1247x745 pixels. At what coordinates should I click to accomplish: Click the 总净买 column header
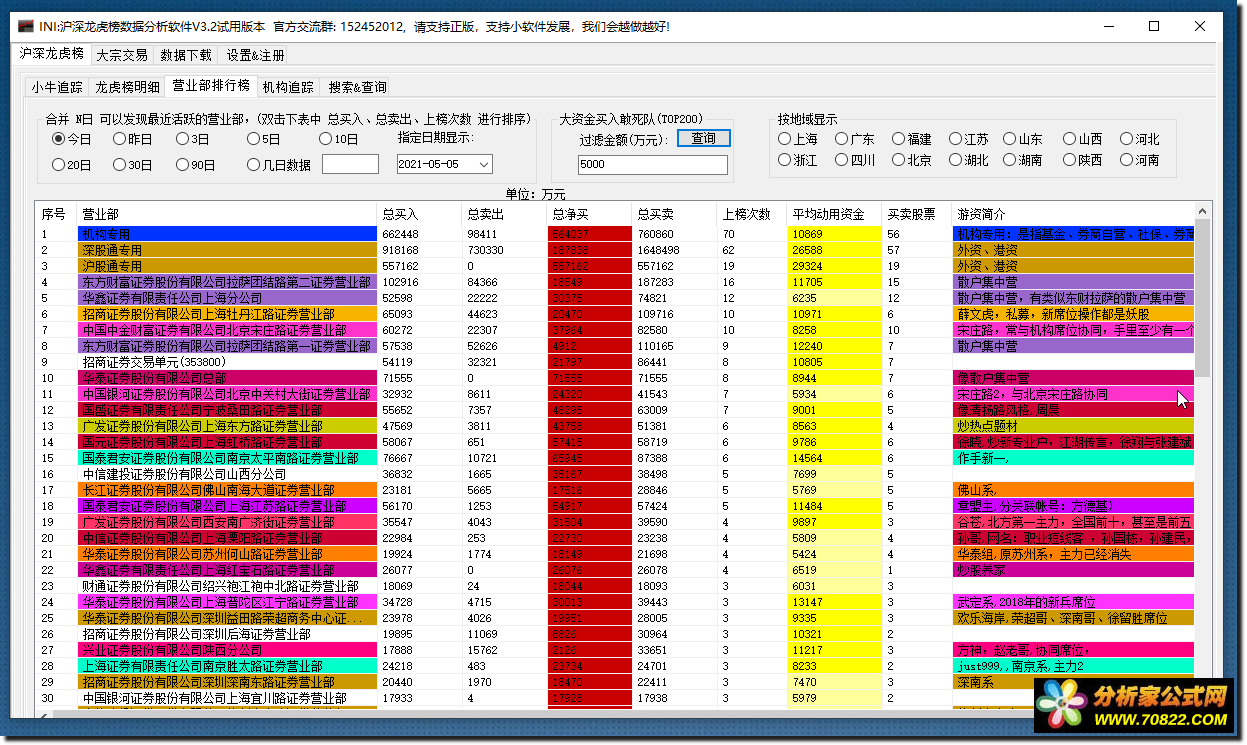pos(589,214)
